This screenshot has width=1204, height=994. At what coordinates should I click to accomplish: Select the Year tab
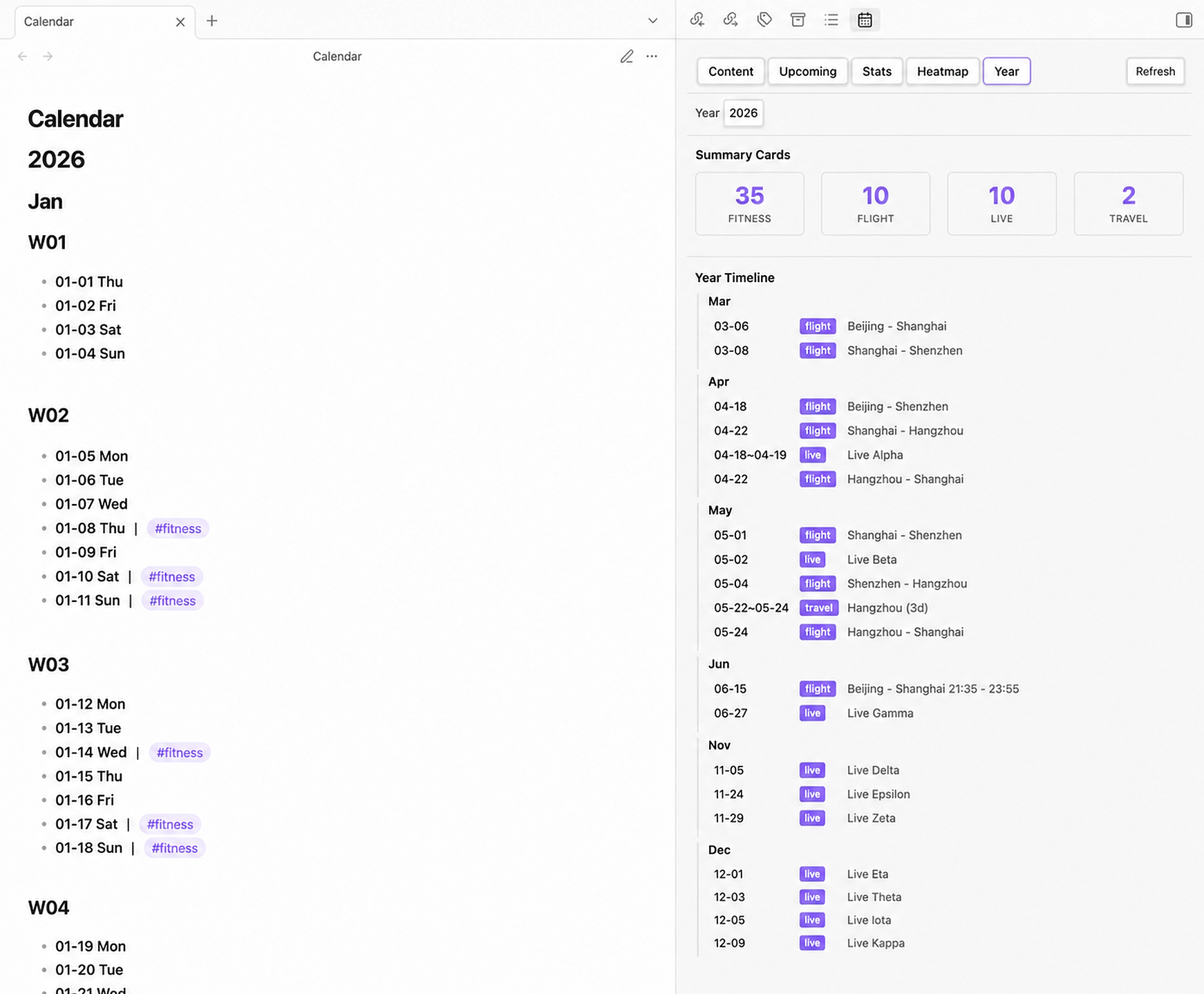click(x=1006, y=71)
